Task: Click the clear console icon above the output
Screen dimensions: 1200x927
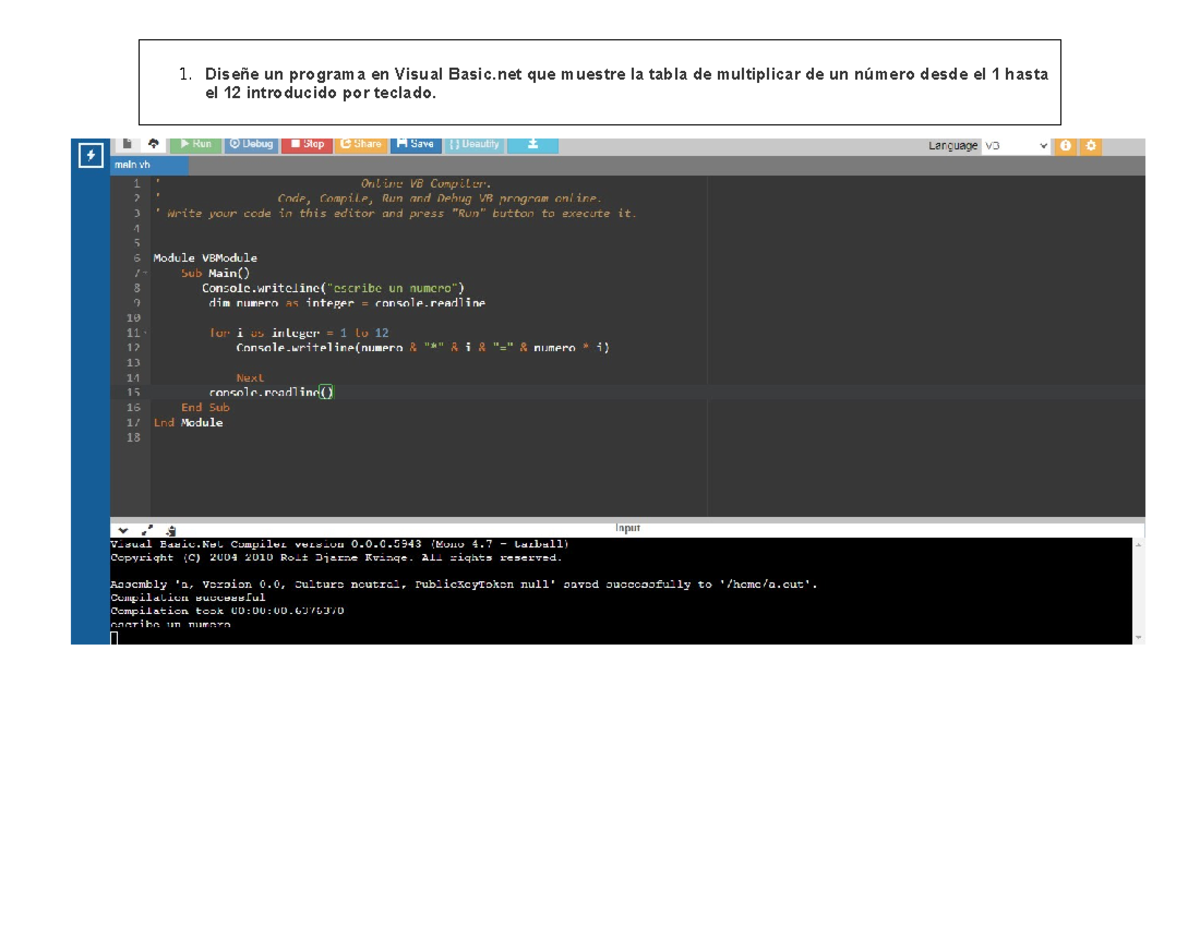Action: pos(170,530)
